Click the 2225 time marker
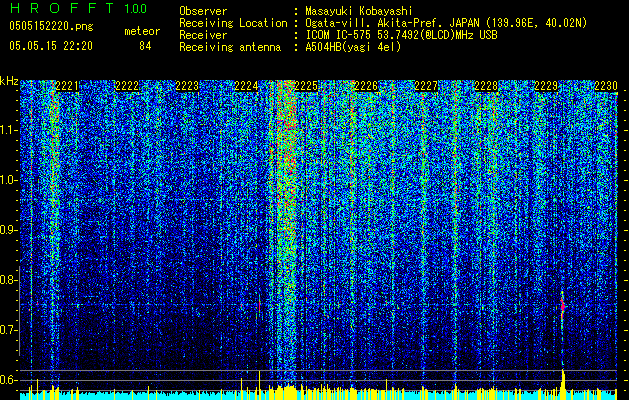 click(x=306, y=86)
